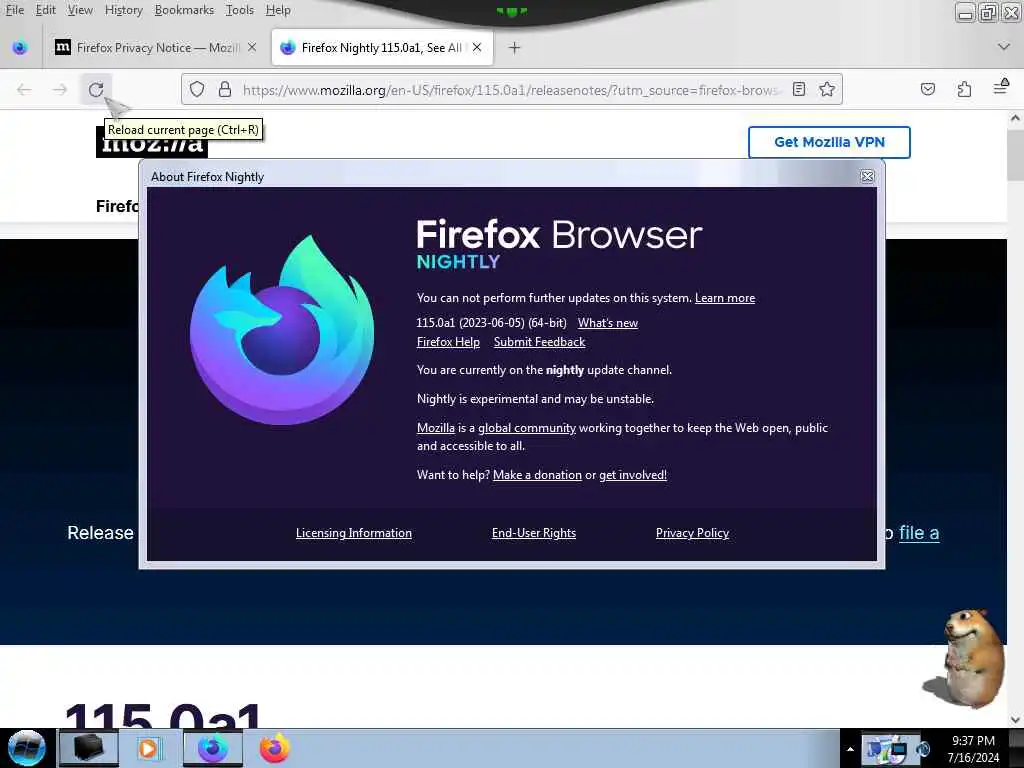Open the tracking protection shield icon
This screenshot has height=768, width=1024.
pyautogui.click(x=197, y=89)
